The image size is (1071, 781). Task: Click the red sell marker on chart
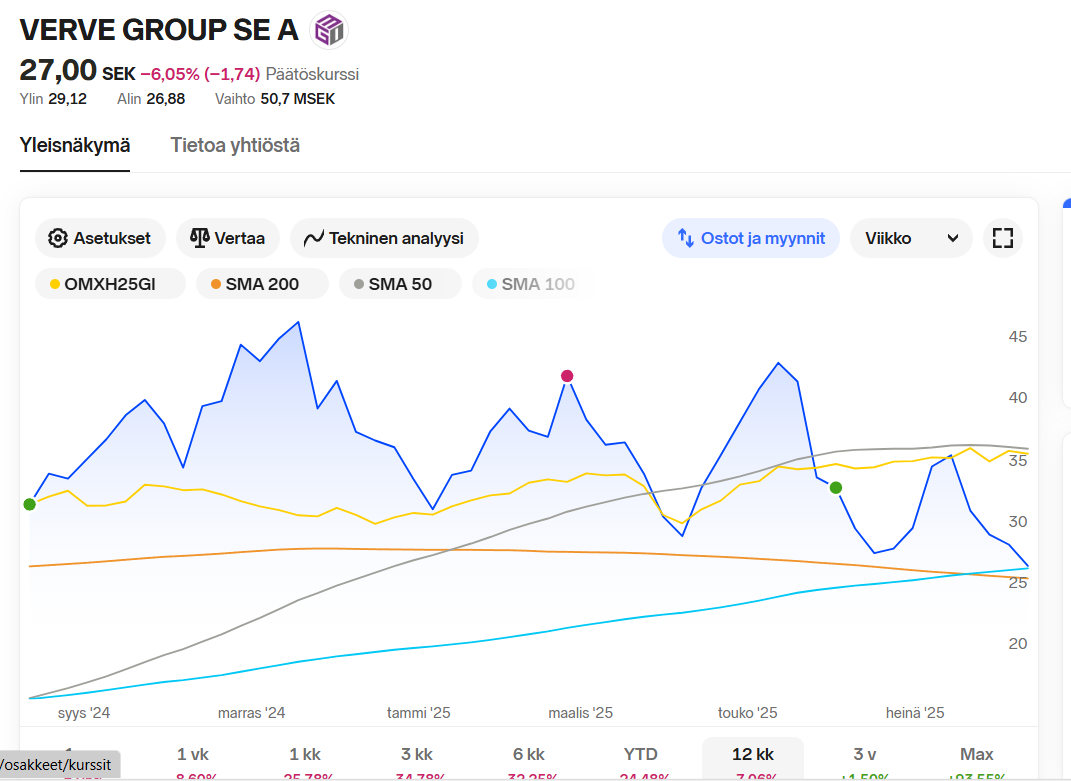point(567,376)
